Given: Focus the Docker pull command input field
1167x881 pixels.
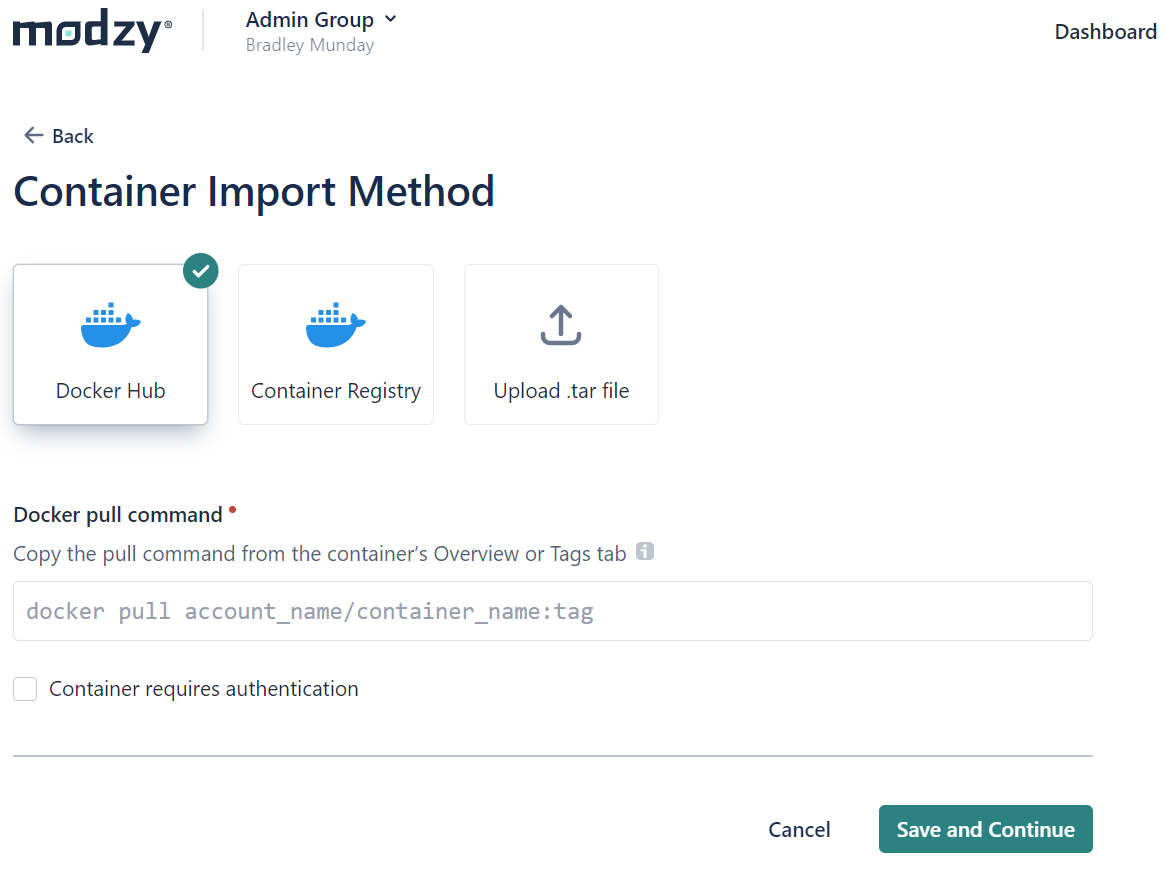Looking at the screenshot, I should (553, 611).
